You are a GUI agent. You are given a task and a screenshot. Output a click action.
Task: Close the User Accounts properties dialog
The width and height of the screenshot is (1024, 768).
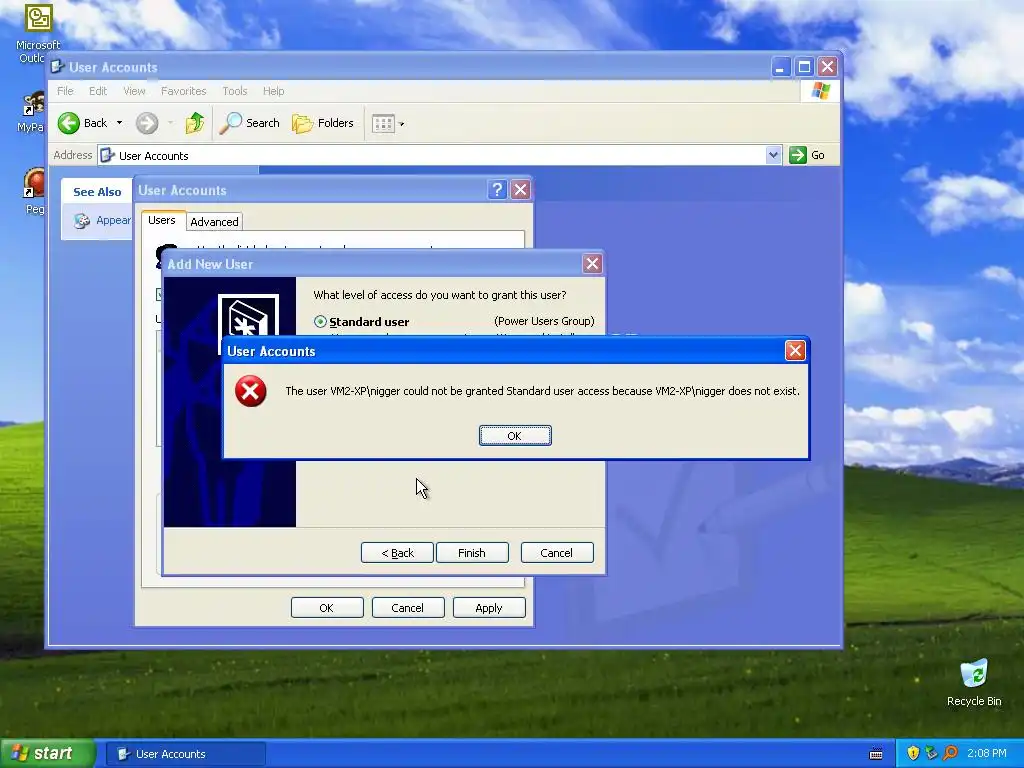tap(520, 190)
